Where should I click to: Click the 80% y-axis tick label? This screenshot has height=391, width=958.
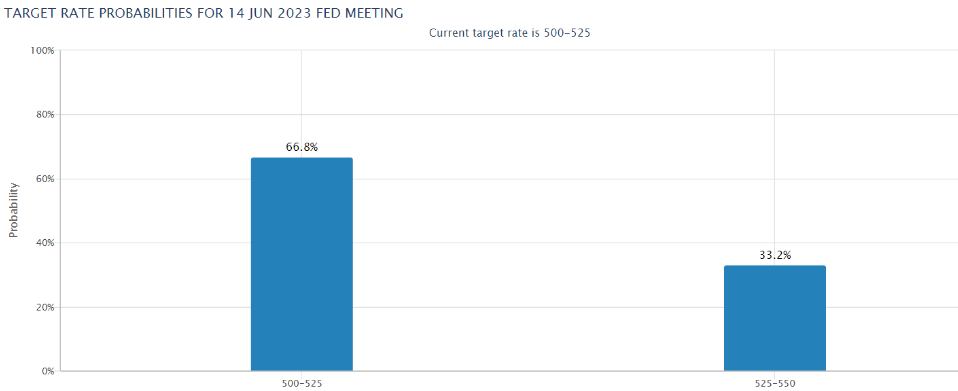(44, 115)
